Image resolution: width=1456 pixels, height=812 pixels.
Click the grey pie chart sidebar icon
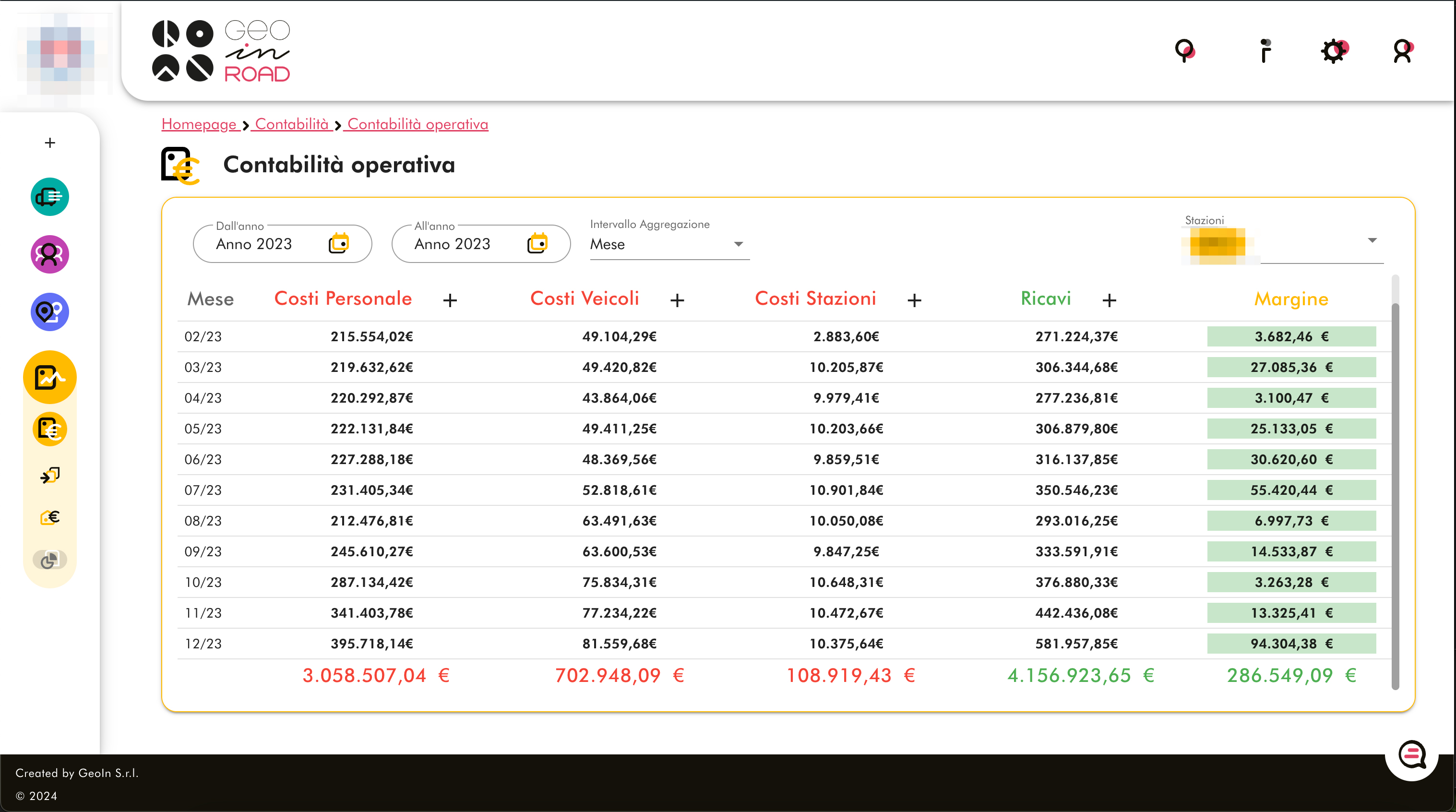click(x=50, y=560)
